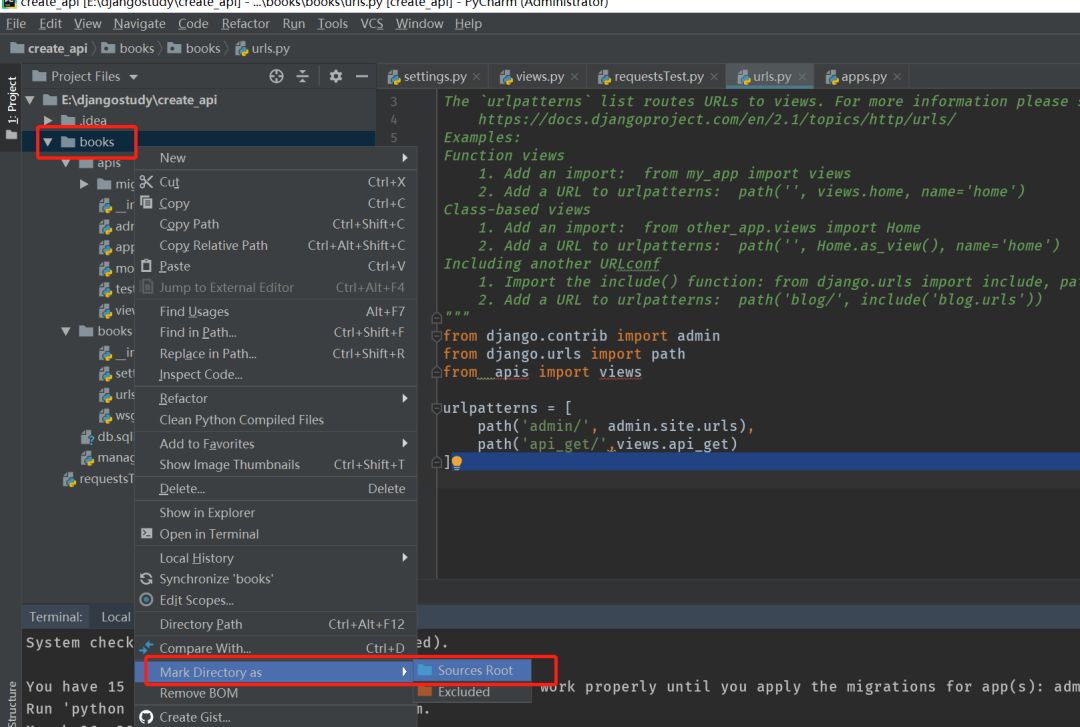The width and height of the screenshot is (1080, 727).
Task: Open the Project Files view dropdown
Action: 134,76
